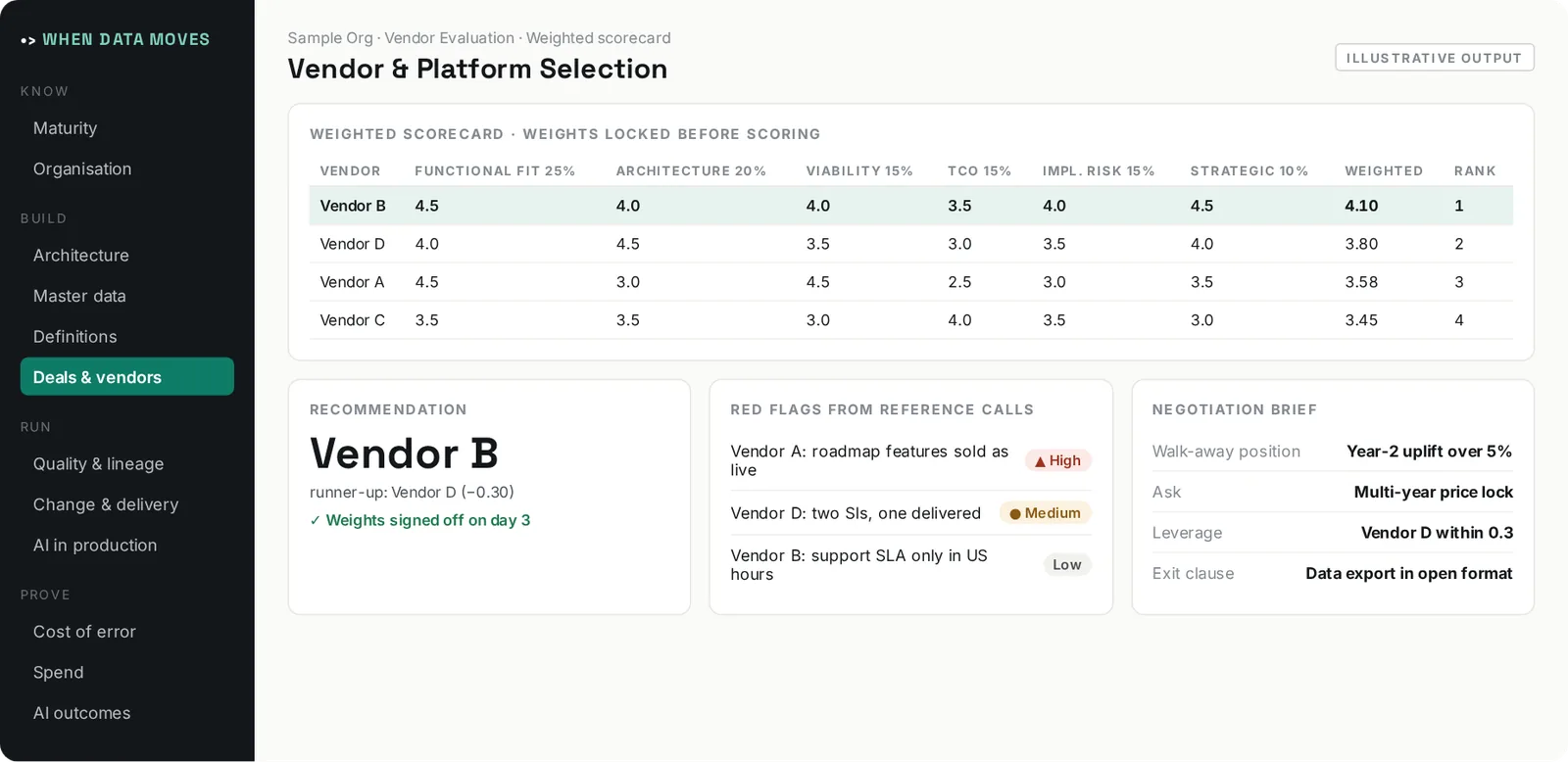Click the Architecture 20% column header
Viewport: 1568px width, 762px height.
(x=691, y=170)
